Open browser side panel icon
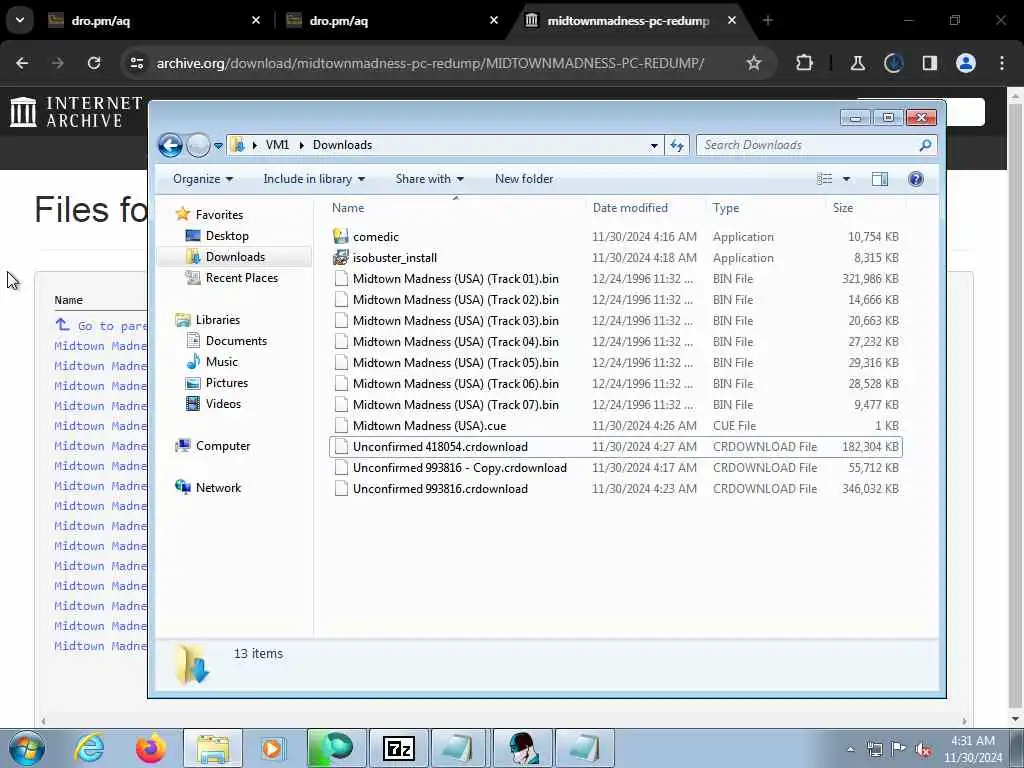Image resolution: width=1024 pixels, height=768 pixels. 929,63
